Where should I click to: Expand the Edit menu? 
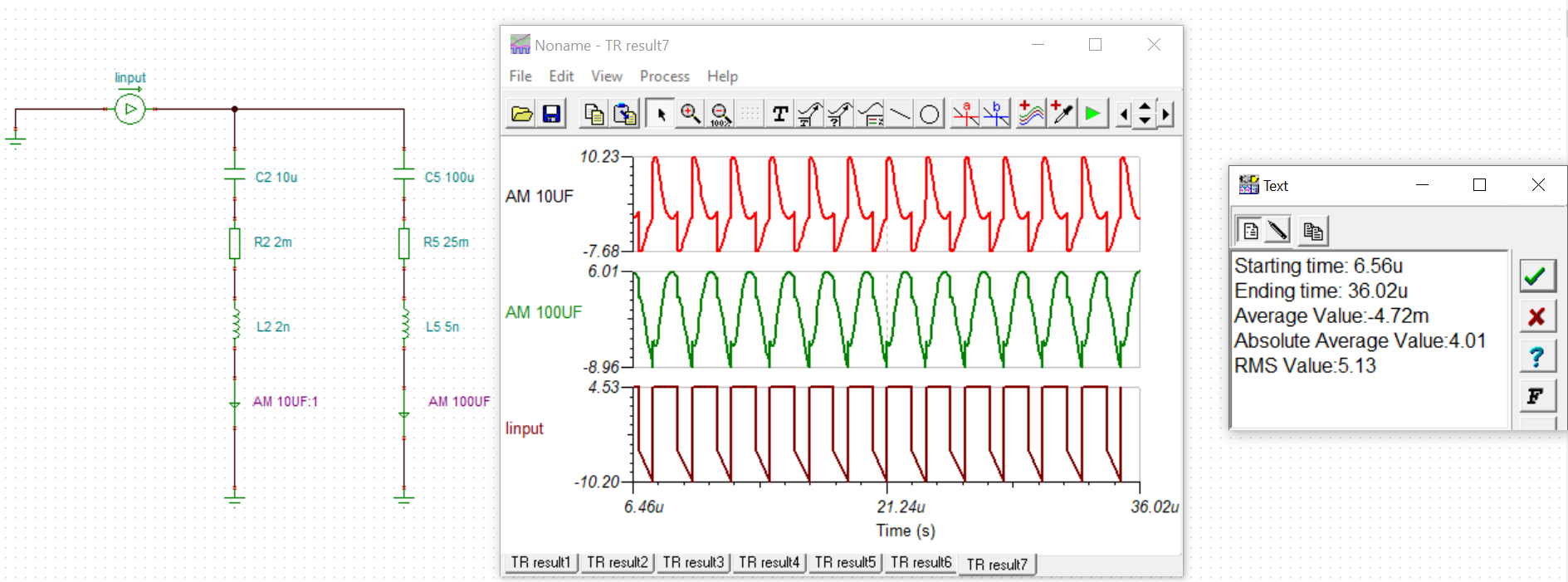click(x=561, y=76)
